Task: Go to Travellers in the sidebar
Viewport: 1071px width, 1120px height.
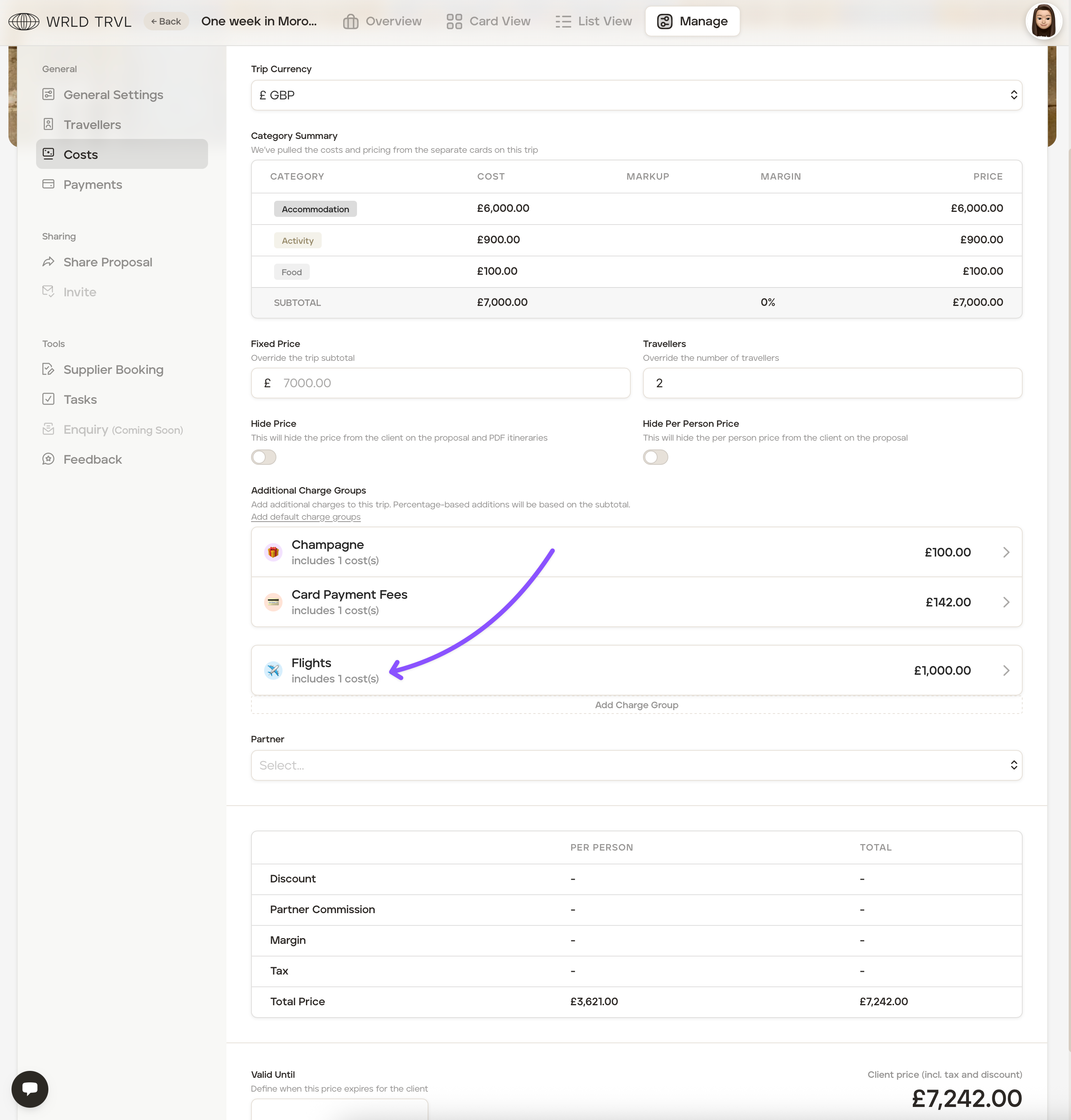Action: coord(92,124)
